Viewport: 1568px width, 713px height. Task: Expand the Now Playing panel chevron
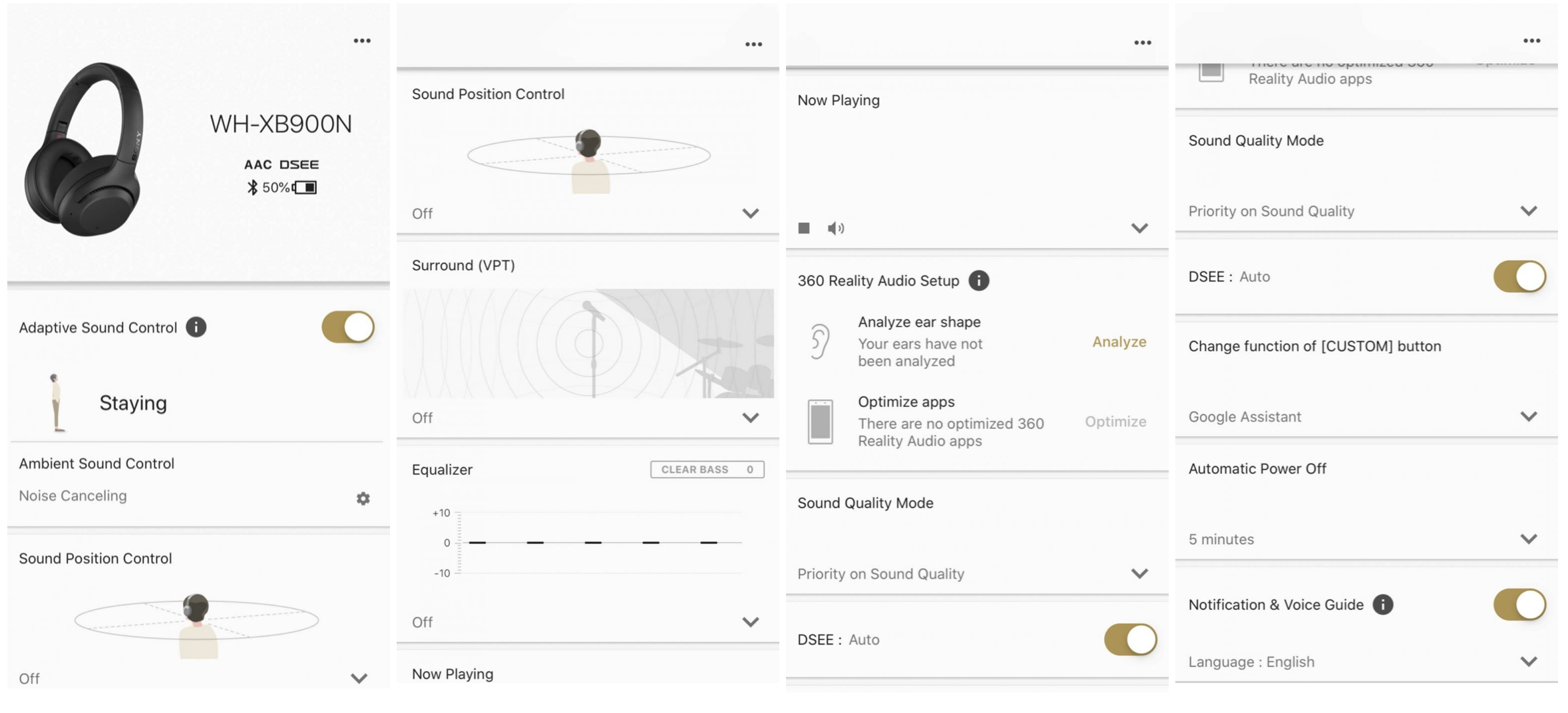pos(1139,228)
